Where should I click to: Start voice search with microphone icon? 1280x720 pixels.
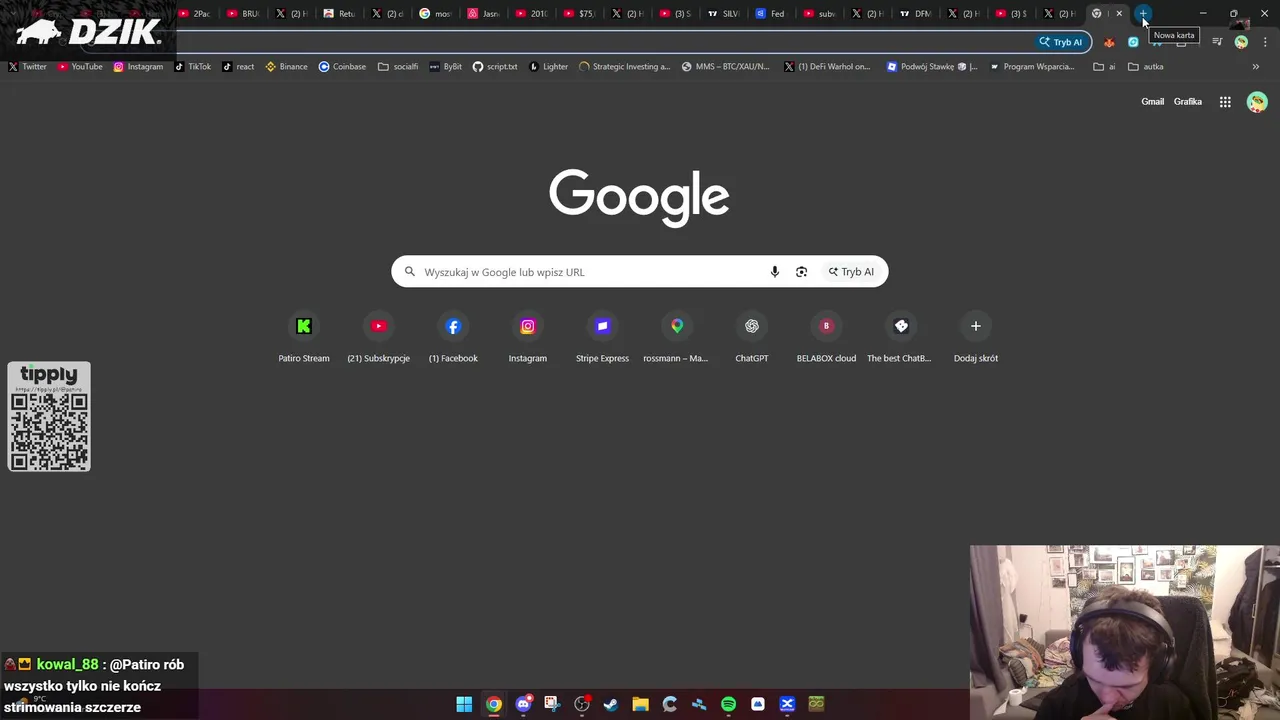click(x=774, y=272)
